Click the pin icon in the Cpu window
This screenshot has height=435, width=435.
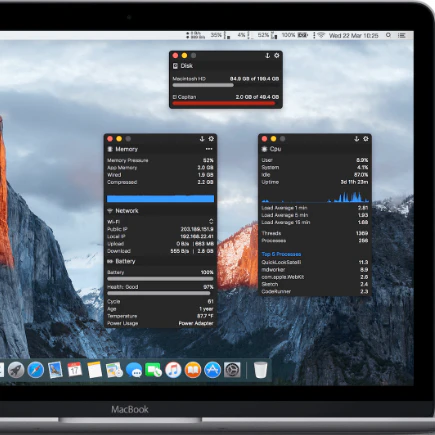click(356, 139)
